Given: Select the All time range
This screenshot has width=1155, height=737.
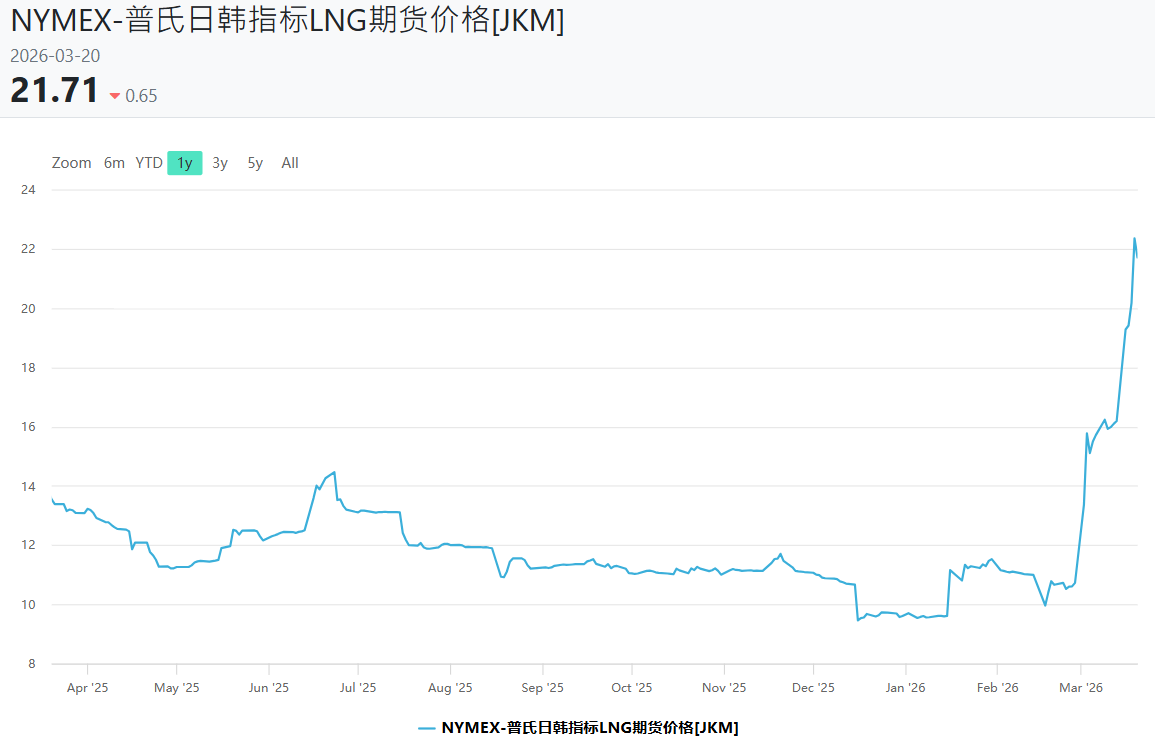Looking at the screenshot, I should point(289,162).
